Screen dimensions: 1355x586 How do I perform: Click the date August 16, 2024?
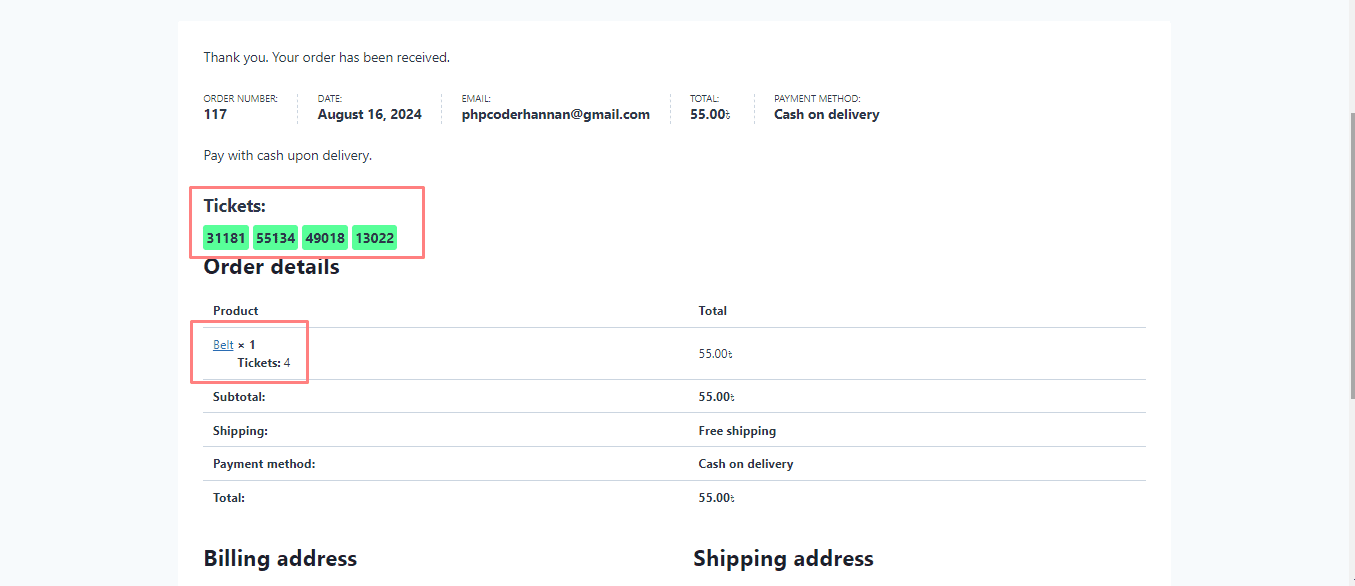coord(369,115)
